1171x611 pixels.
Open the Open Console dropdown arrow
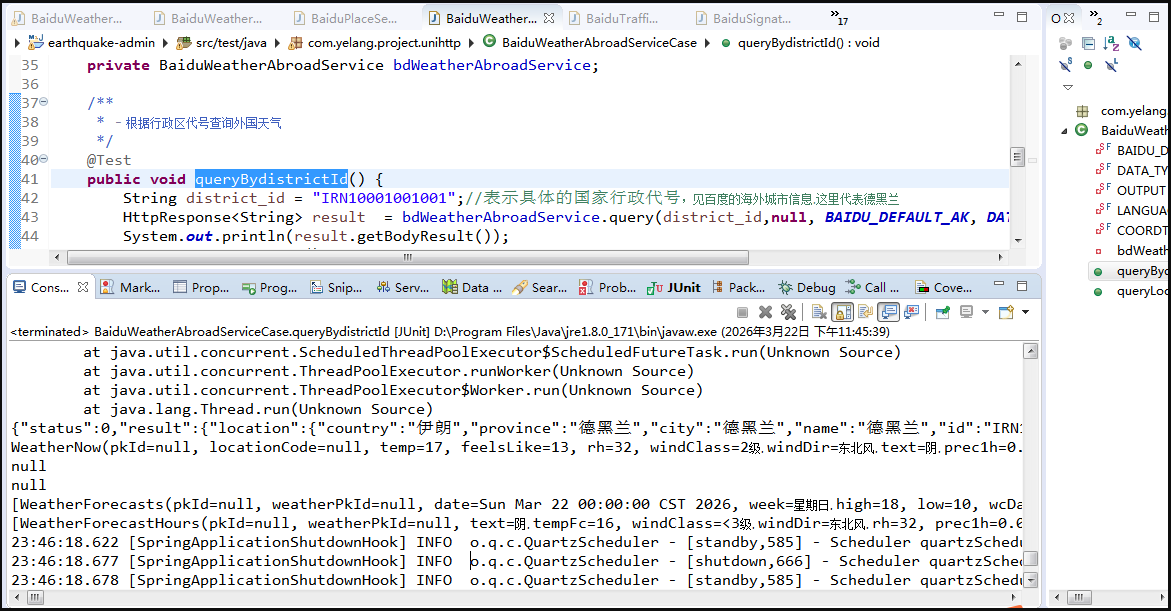pos(1025,311)
